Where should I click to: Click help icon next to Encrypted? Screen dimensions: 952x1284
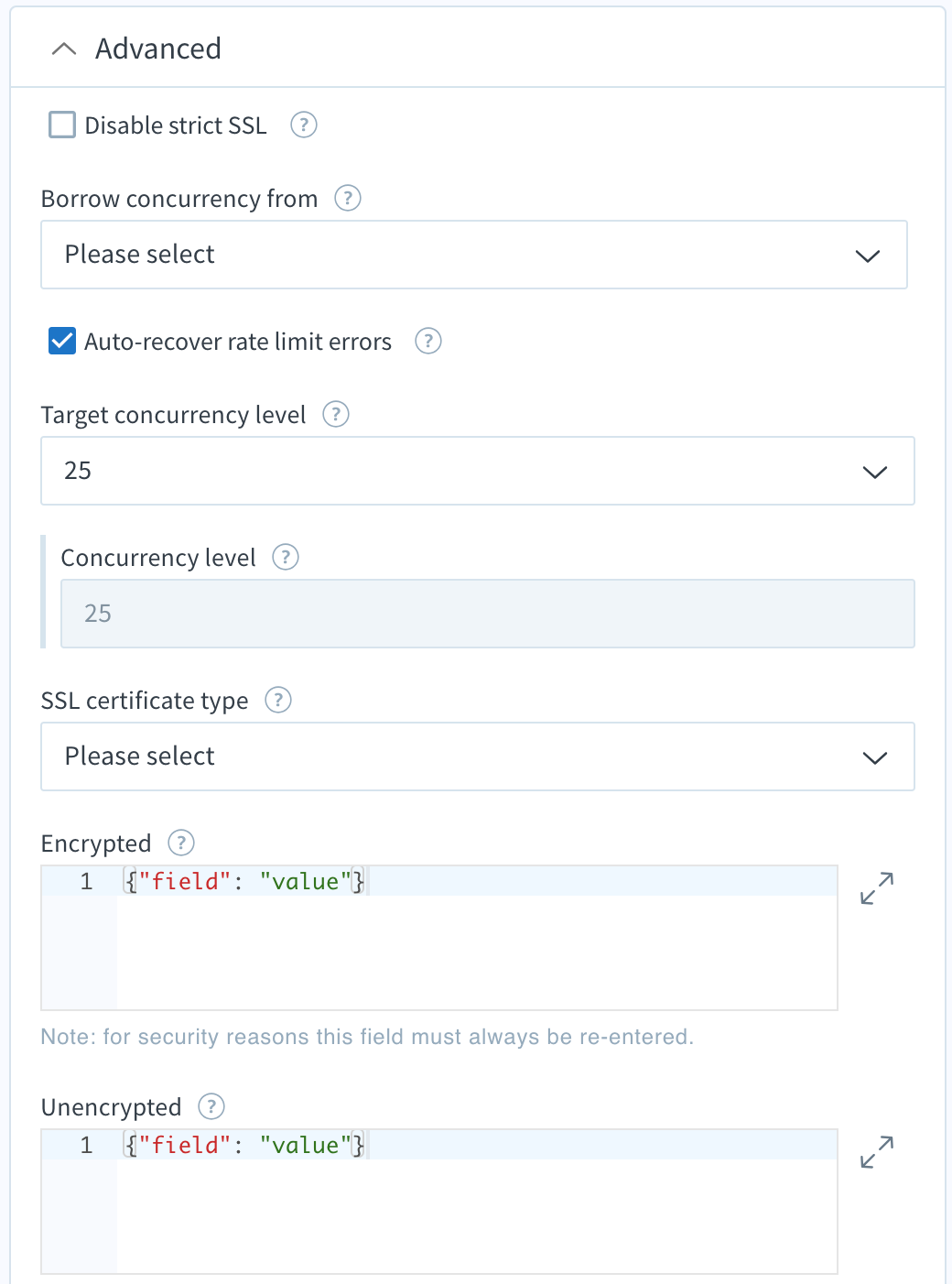pyautogui.click(x=181, y=843)
